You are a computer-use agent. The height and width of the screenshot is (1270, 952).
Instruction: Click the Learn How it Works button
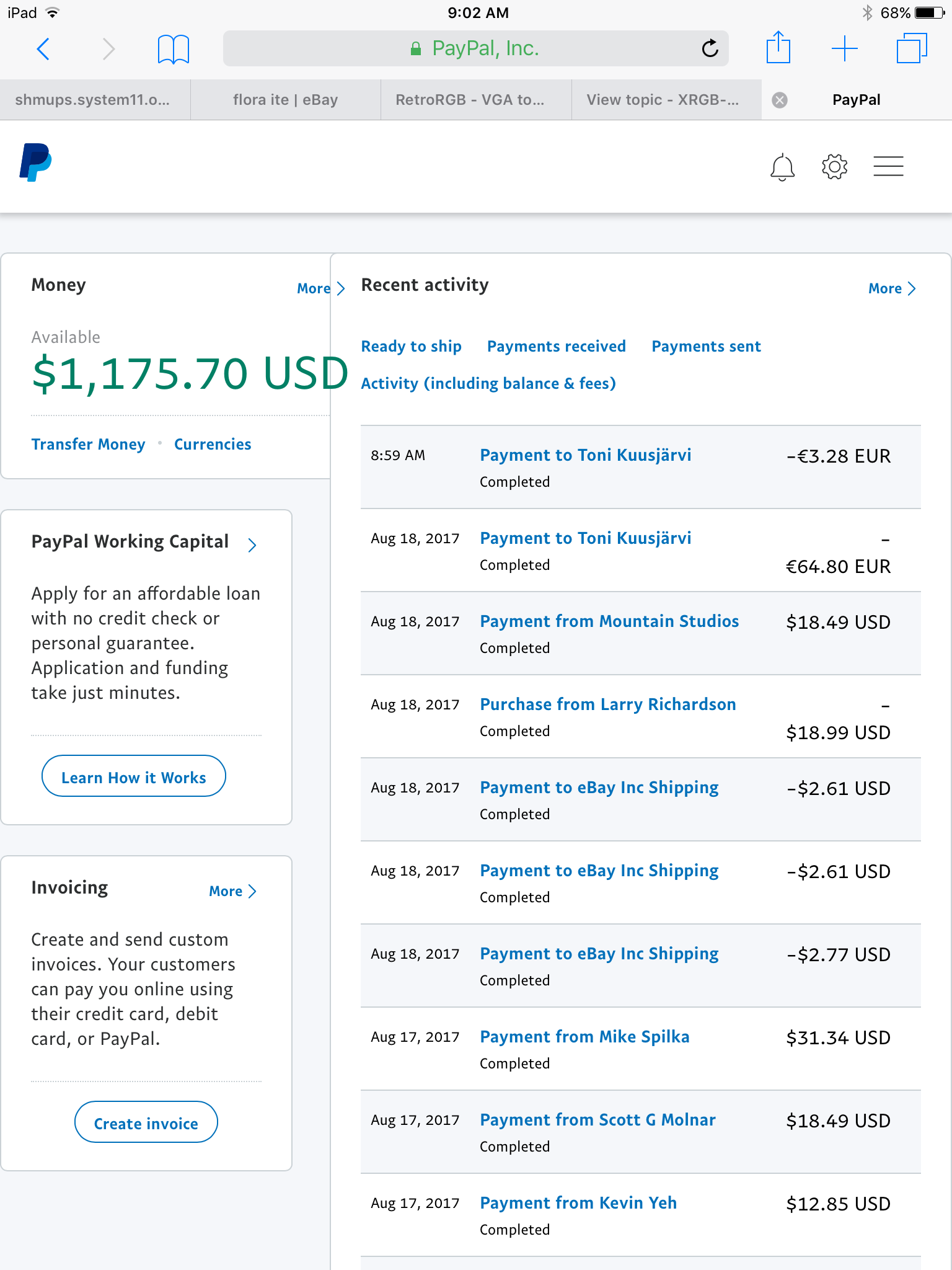coord(134,776)
